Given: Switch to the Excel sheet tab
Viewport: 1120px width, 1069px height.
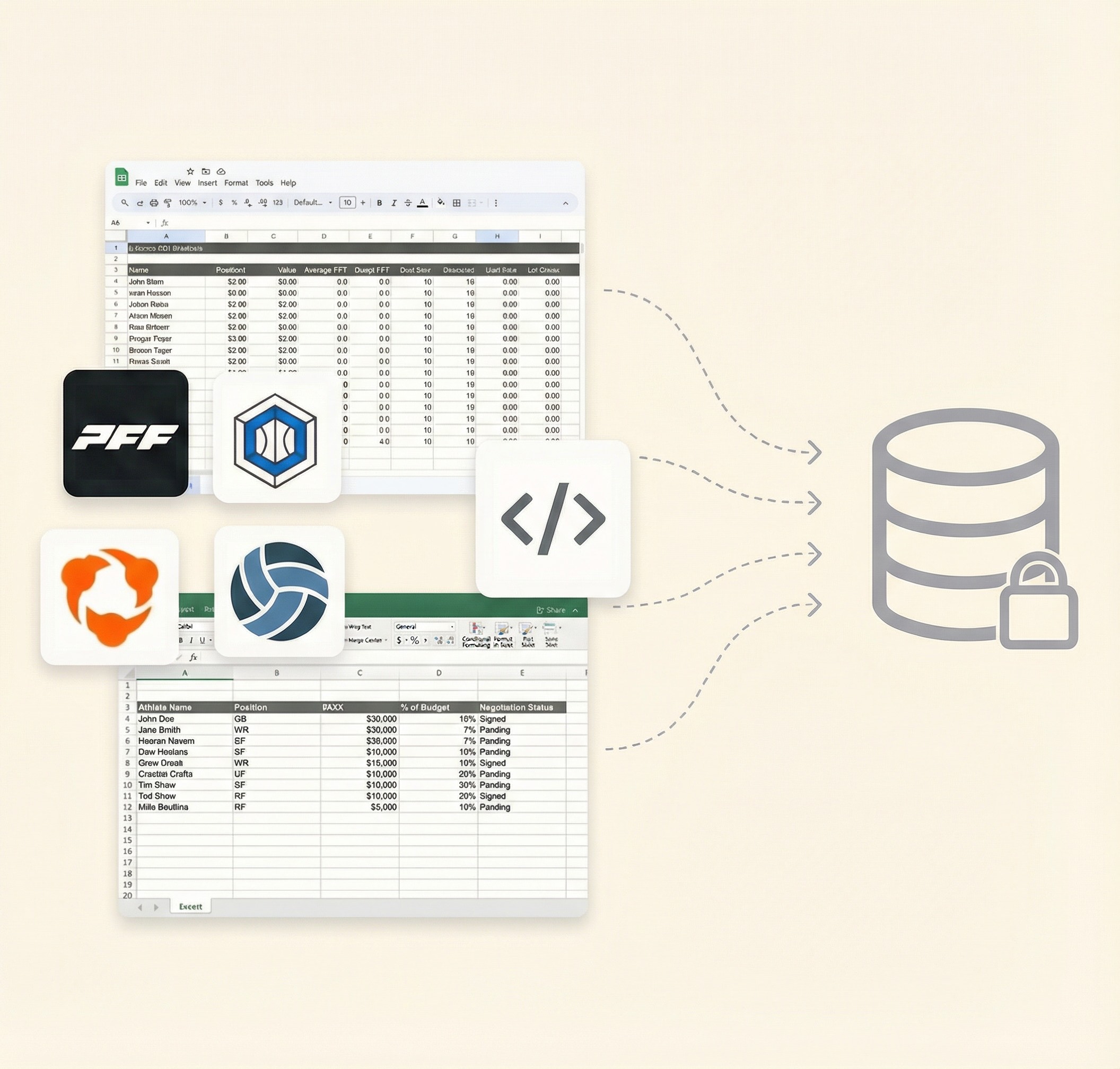Looking at the screenshot, I should [190, 907].
